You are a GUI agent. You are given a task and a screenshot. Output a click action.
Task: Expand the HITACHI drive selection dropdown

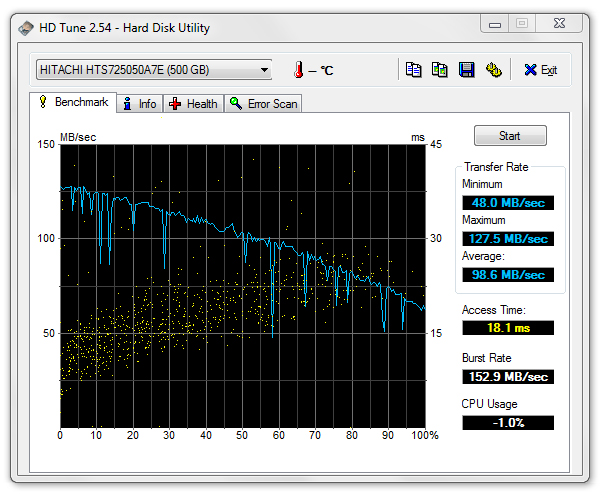tap(264, 70)
